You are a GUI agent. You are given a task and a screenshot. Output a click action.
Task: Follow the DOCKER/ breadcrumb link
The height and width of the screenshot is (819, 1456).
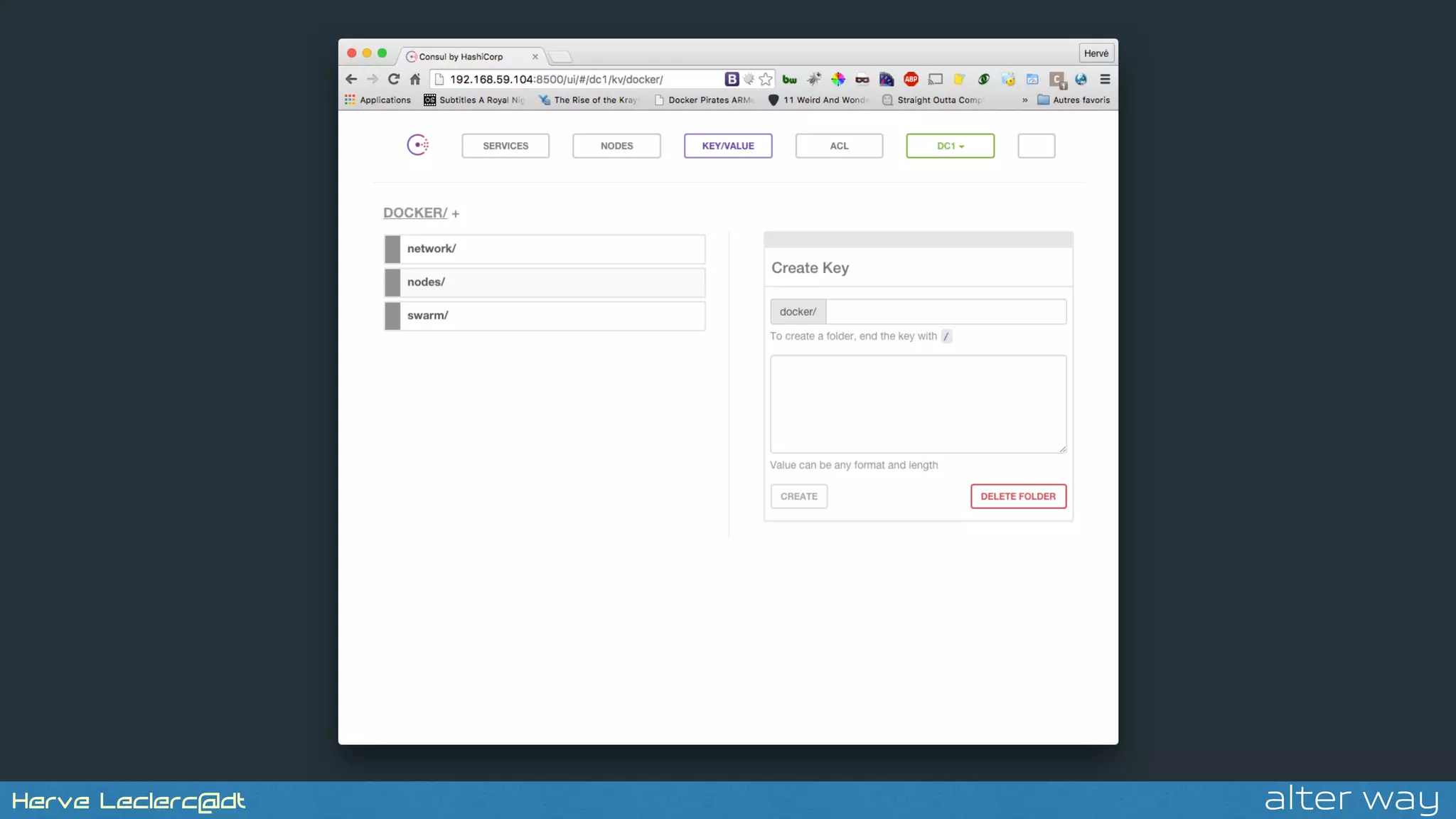[415, 213]
